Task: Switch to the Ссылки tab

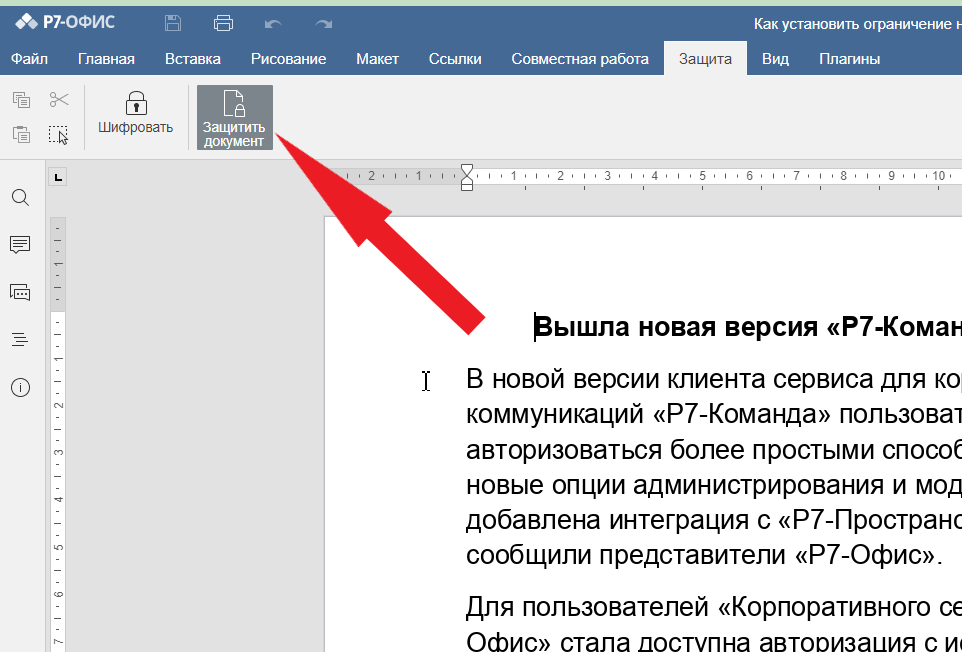Action: coord(455,59)
